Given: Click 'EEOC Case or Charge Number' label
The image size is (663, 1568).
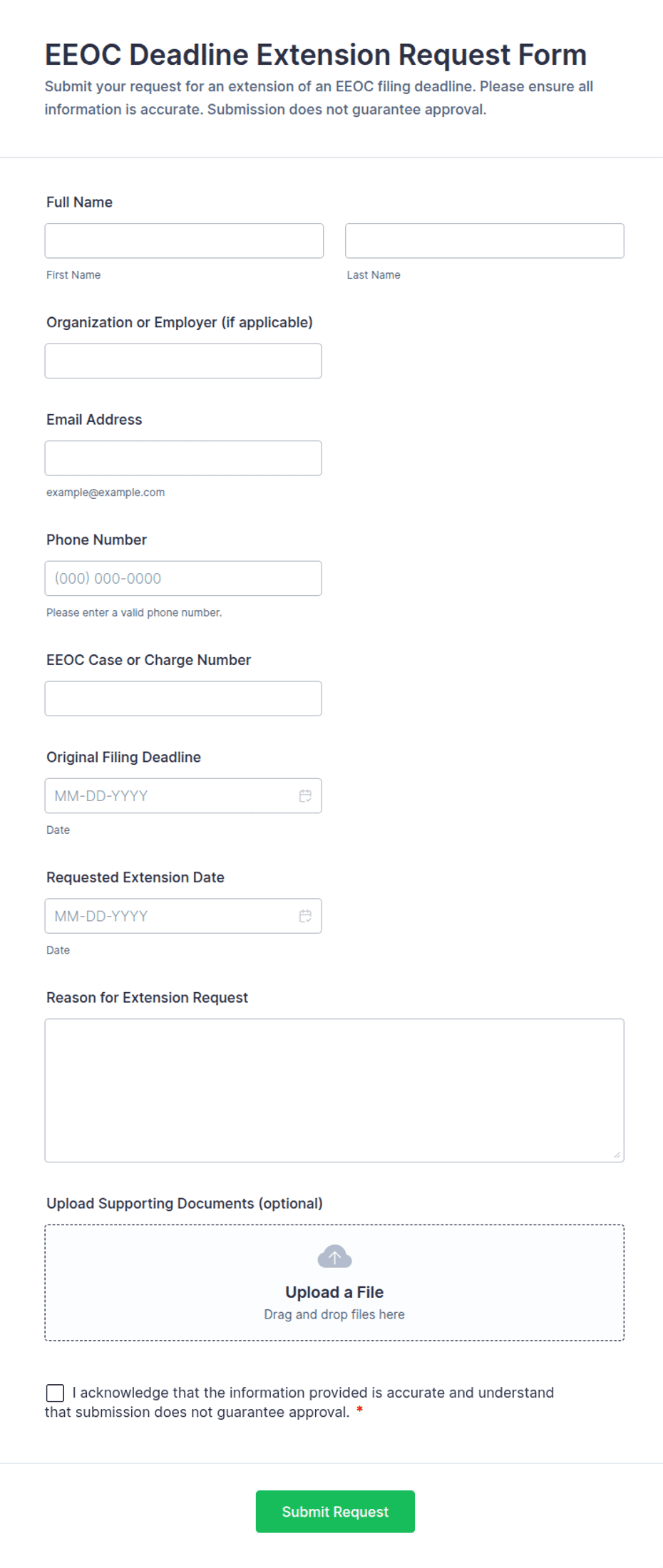Looking at the screenshot, I should [x=148, y=661].
